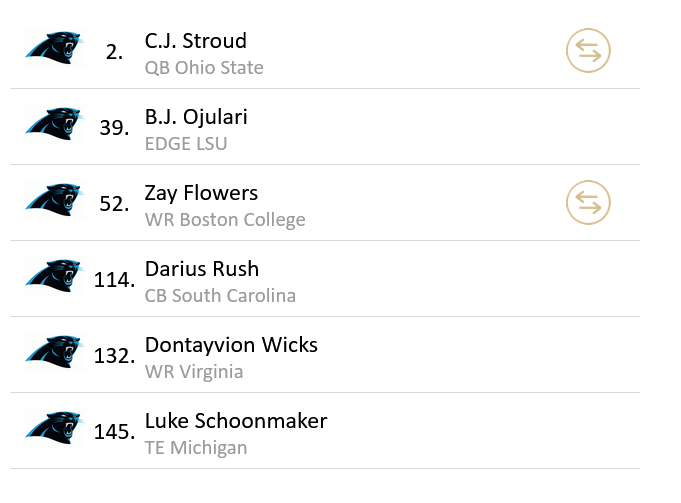Open Darius Rush player name
The image size is (681, 503).
coord(202,269)
